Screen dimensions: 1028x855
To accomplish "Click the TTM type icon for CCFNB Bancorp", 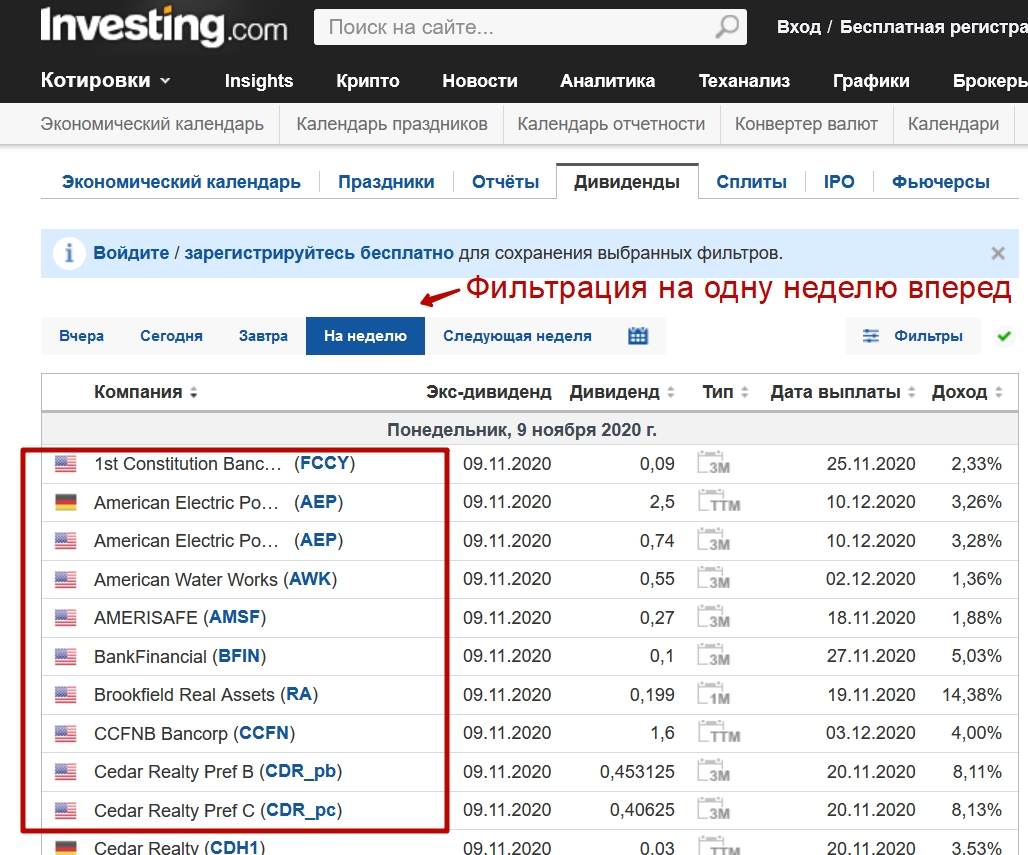I will click(x=718, y=733).
